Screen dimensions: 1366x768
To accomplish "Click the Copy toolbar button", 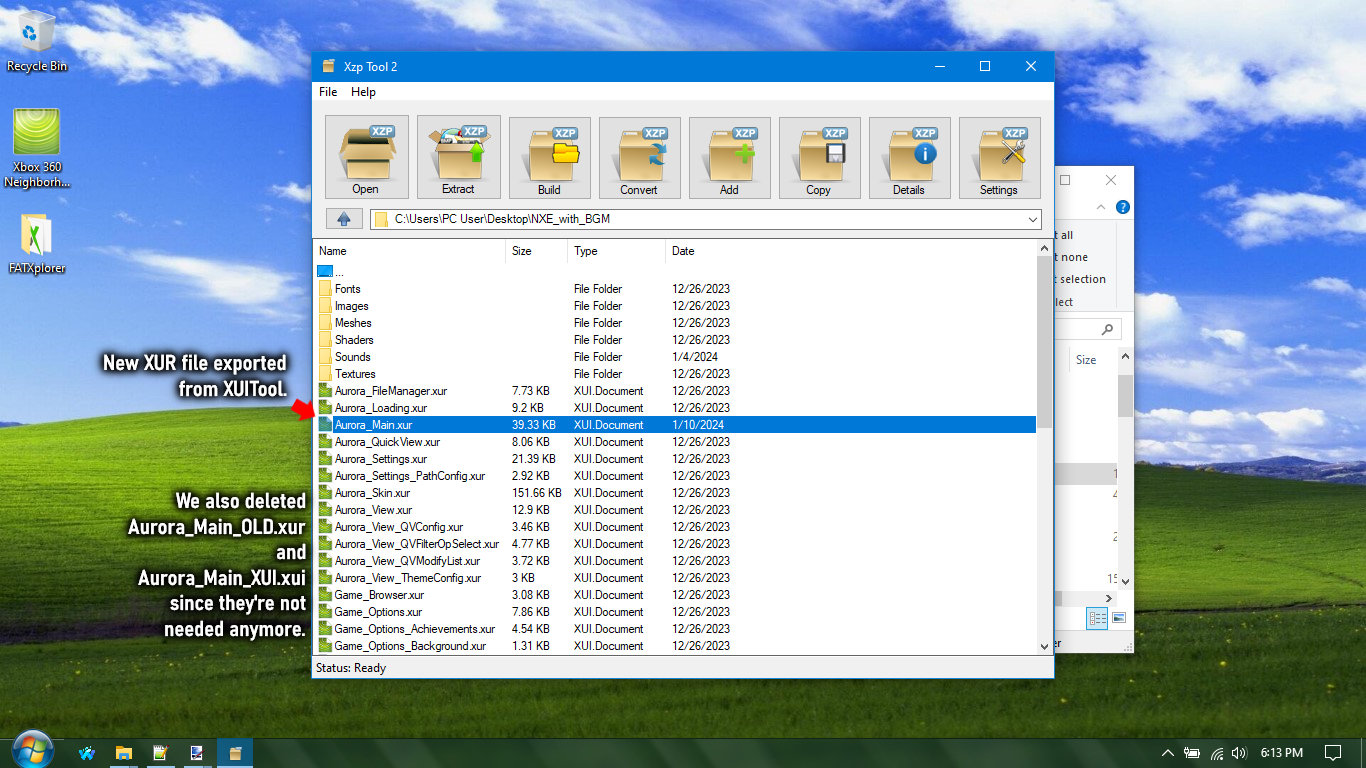I will click(x=819, y=157).
